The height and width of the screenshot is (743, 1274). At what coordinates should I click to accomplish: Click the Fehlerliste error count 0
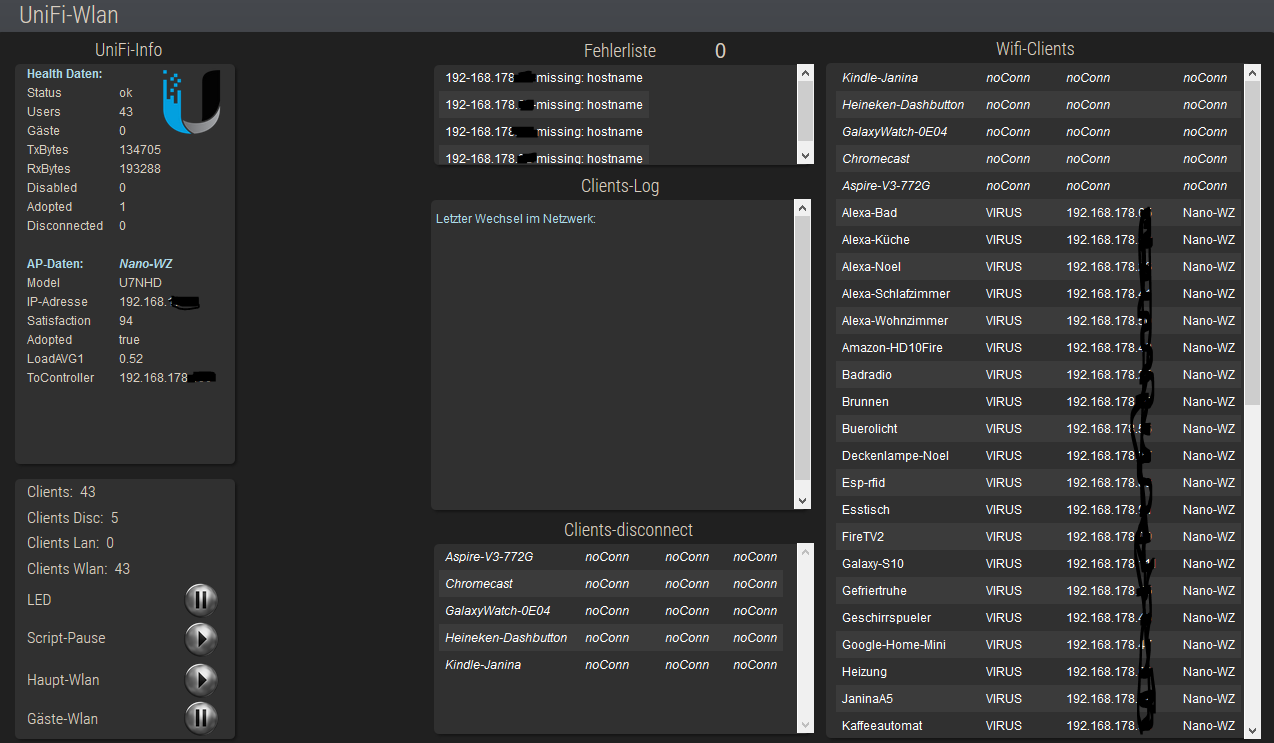pyautogui.click(x=720, y=51)
